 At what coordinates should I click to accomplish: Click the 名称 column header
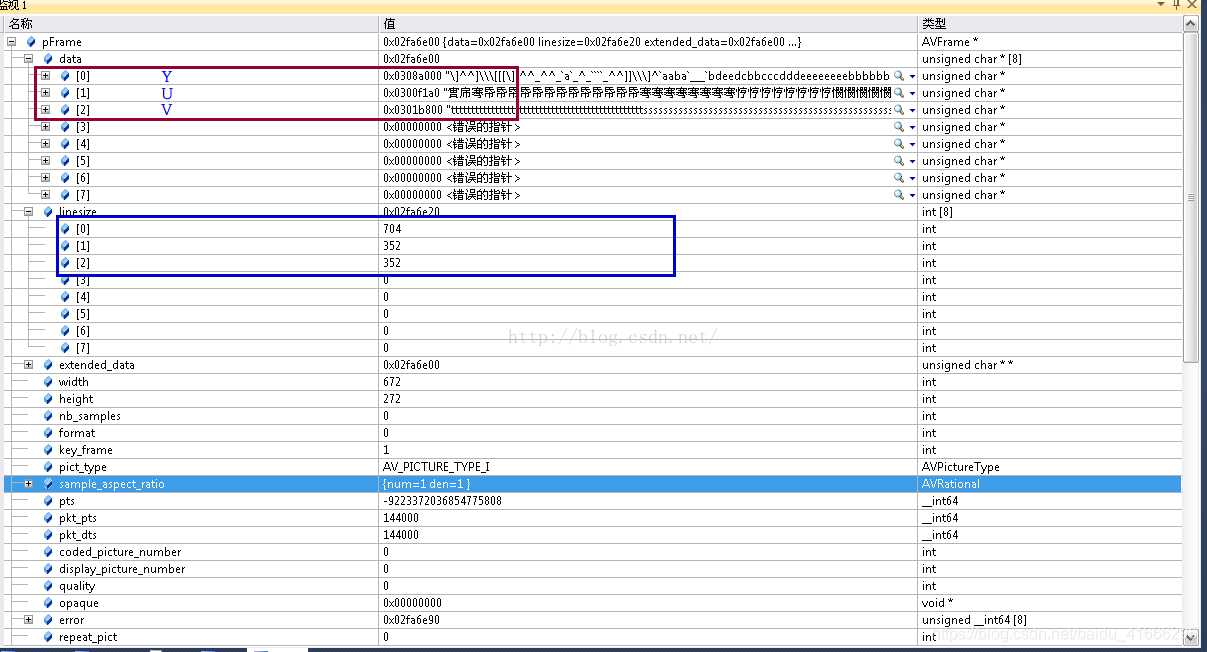(x=190, y=23)
